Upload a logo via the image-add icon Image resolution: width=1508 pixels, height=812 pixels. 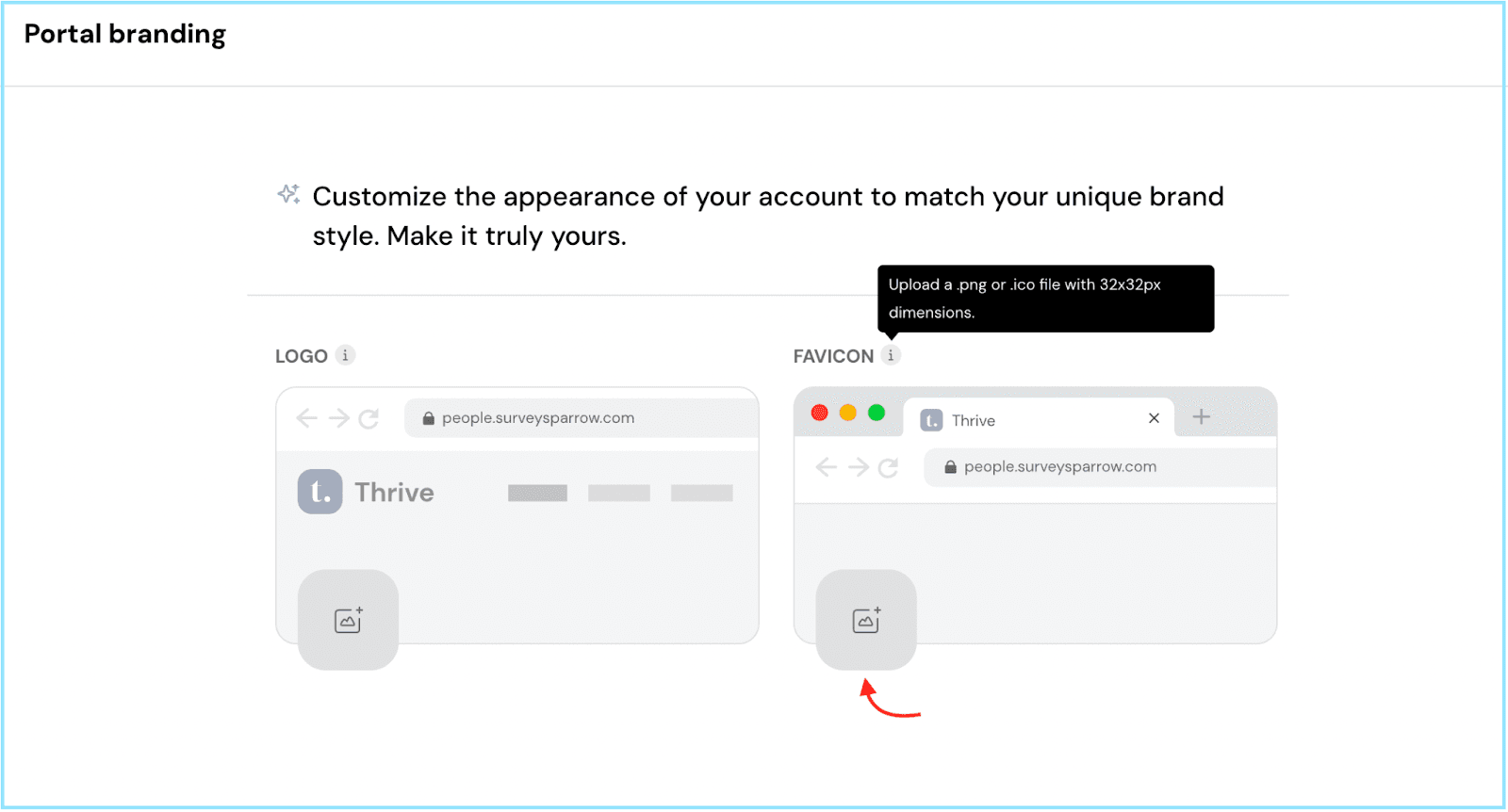[348, 620]
